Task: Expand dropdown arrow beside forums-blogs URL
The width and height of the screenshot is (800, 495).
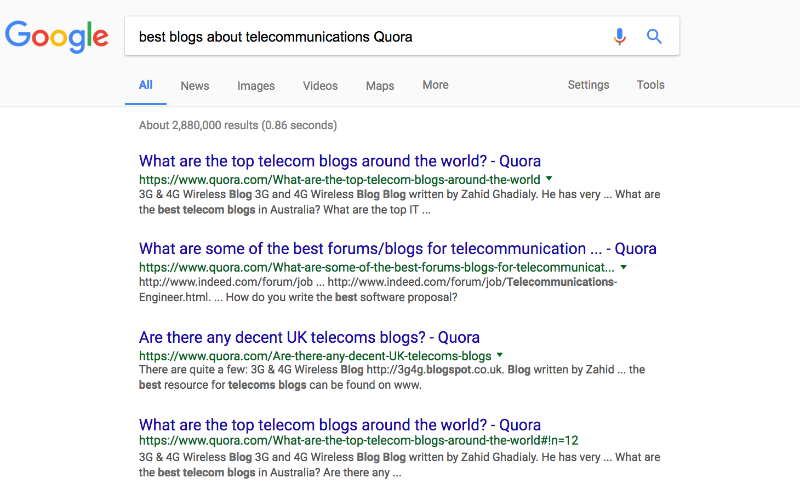Action: (x=623, y=267)
